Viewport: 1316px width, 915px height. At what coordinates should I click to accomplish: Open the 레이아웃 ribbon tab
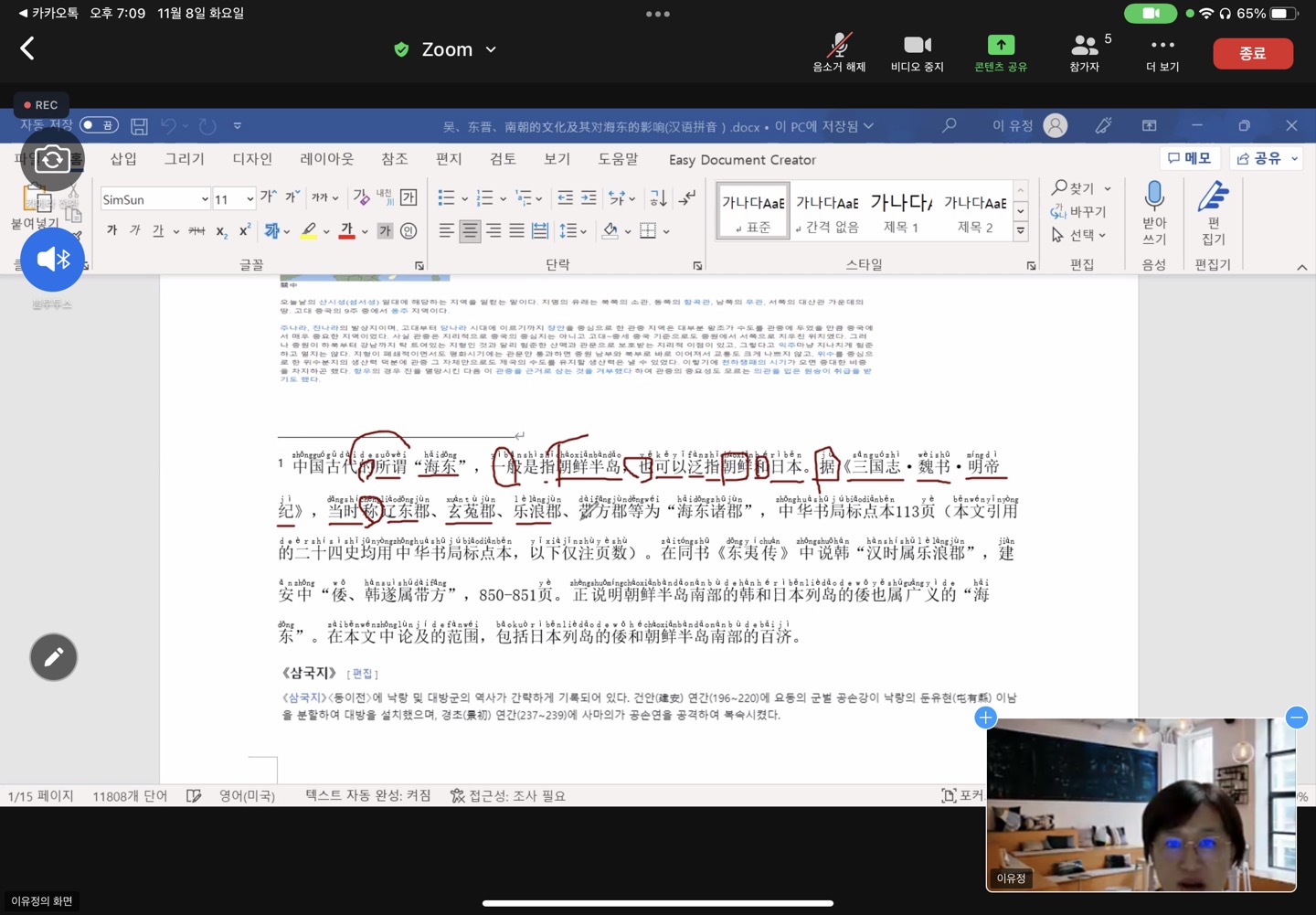(326, 159)
